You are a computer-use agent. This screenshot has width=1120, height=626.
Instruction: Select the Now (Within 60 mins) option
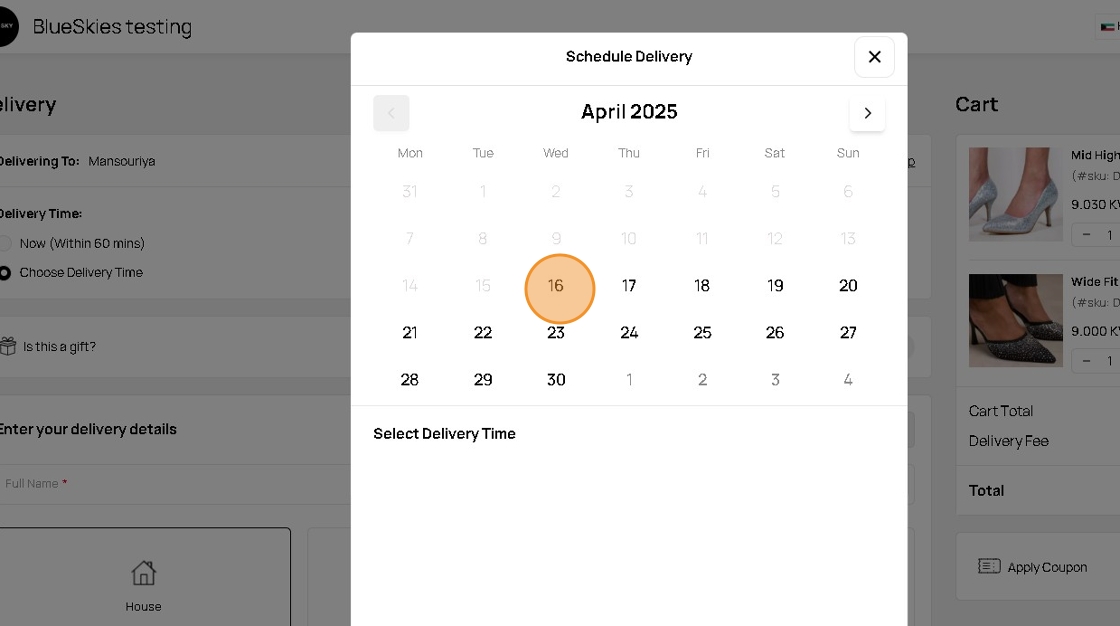pyautogui.click(x=6, y=243)
